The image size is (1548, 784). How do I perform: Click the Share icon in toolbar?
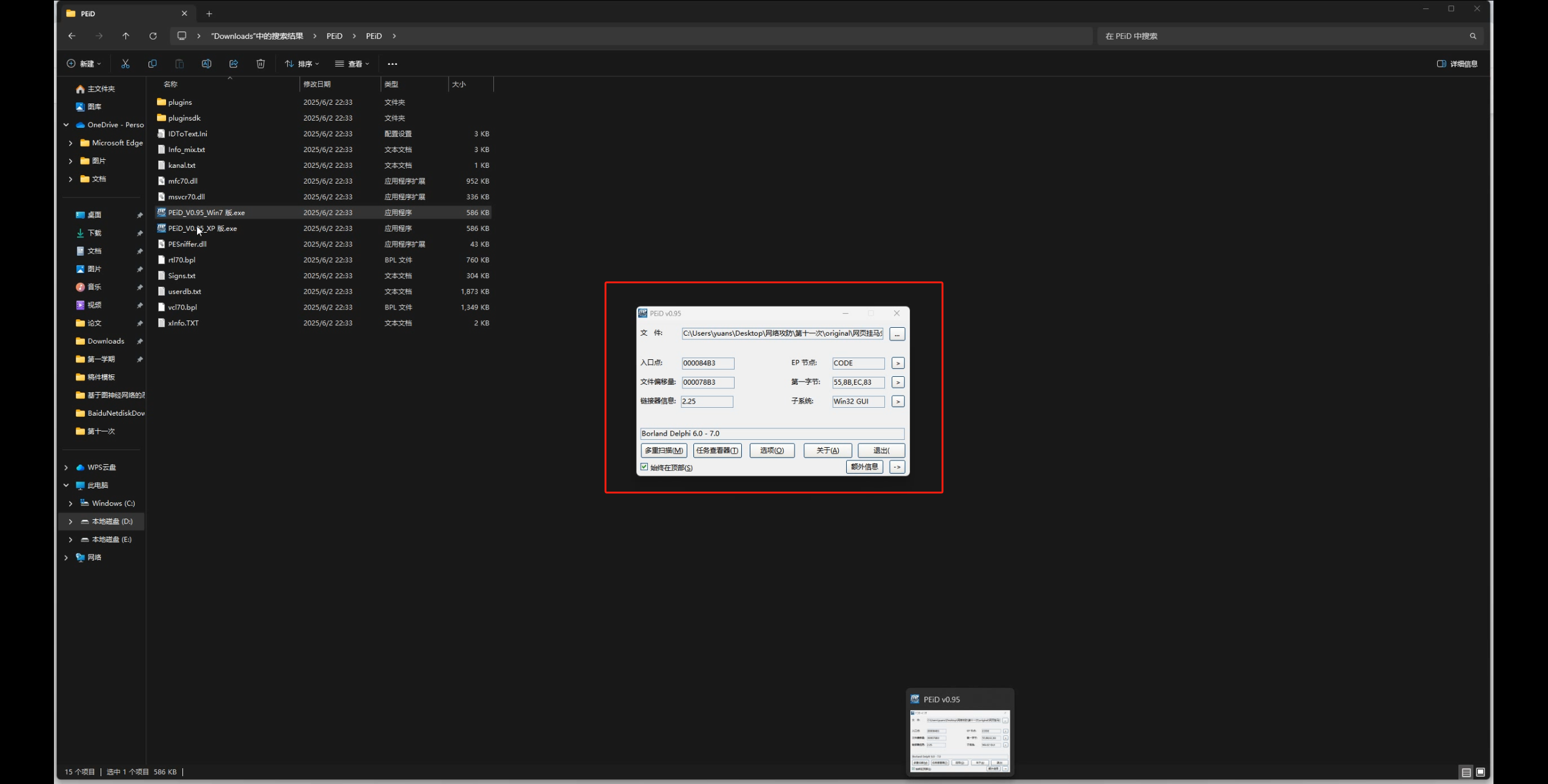(x=233, y=64)
